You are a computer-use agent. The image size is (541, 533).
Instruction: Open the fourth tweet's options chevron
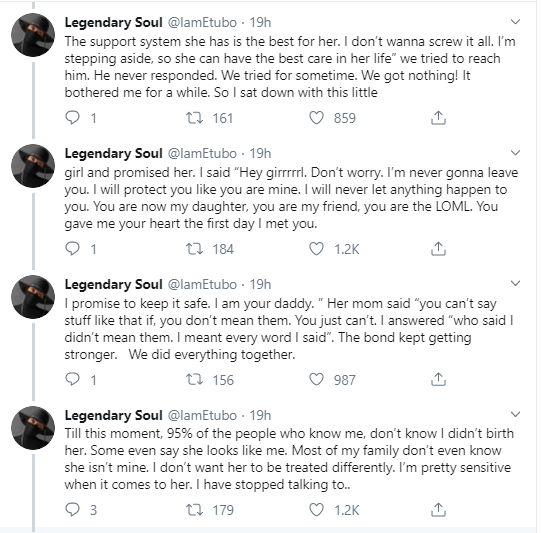[515, 414]
